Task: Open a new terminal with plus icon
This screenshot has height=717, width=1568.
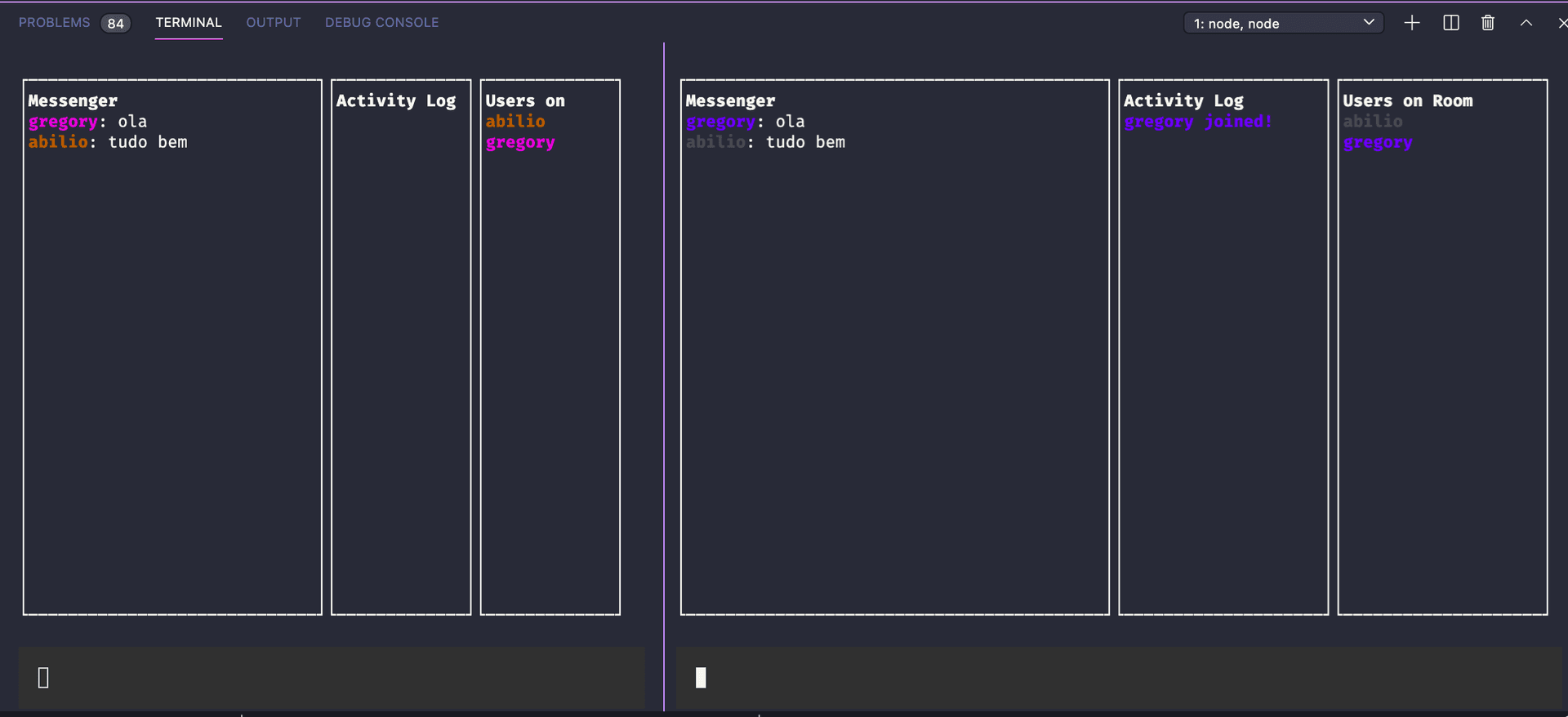Action: click(x=1411, y=23)
